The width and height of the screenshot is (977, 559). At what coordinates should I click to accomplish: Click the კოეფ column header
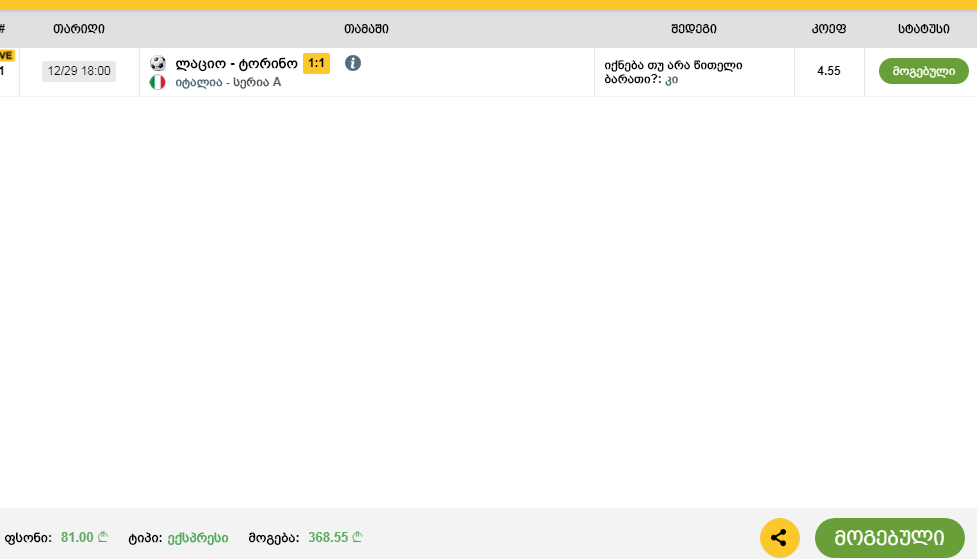click(x=829, y=29)
